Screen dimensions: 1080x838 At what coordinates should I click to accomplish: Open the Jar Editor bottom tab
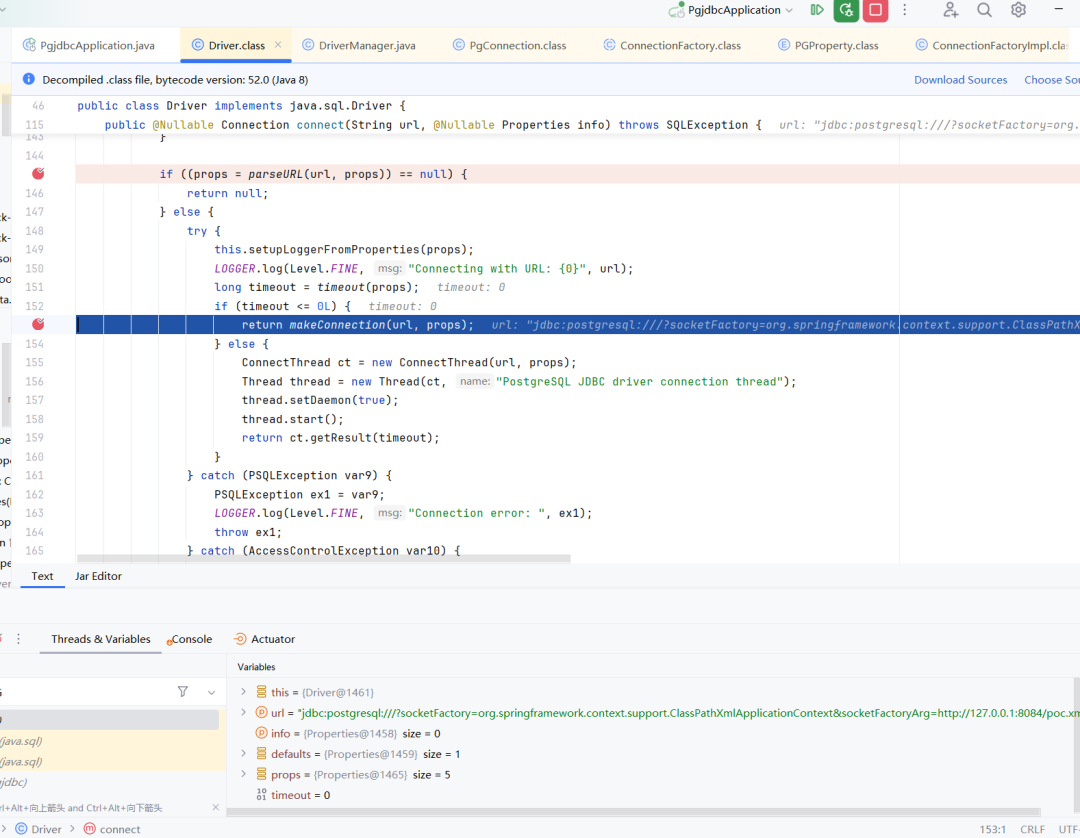[x=98, y=576]
